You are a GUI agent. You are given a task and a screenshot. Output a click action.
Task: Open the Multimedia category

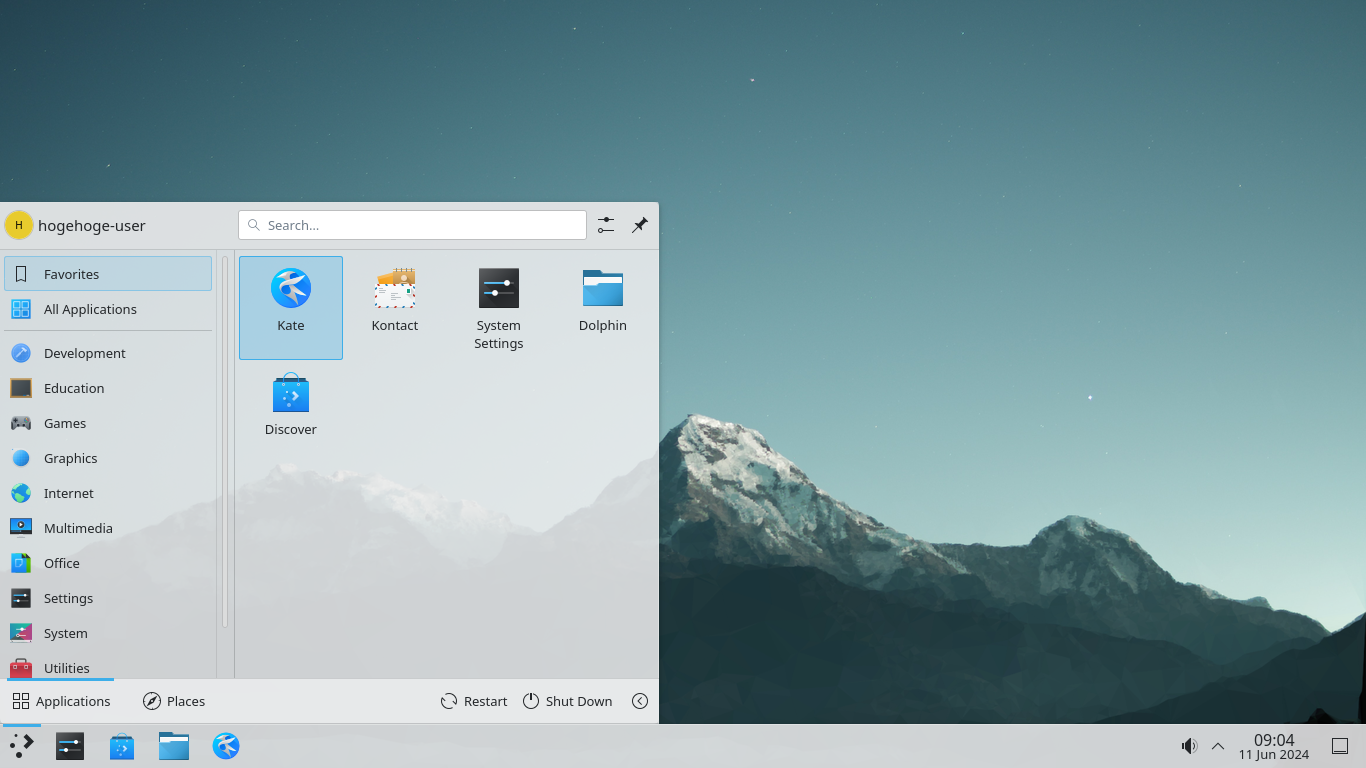[x=108, y=528]
